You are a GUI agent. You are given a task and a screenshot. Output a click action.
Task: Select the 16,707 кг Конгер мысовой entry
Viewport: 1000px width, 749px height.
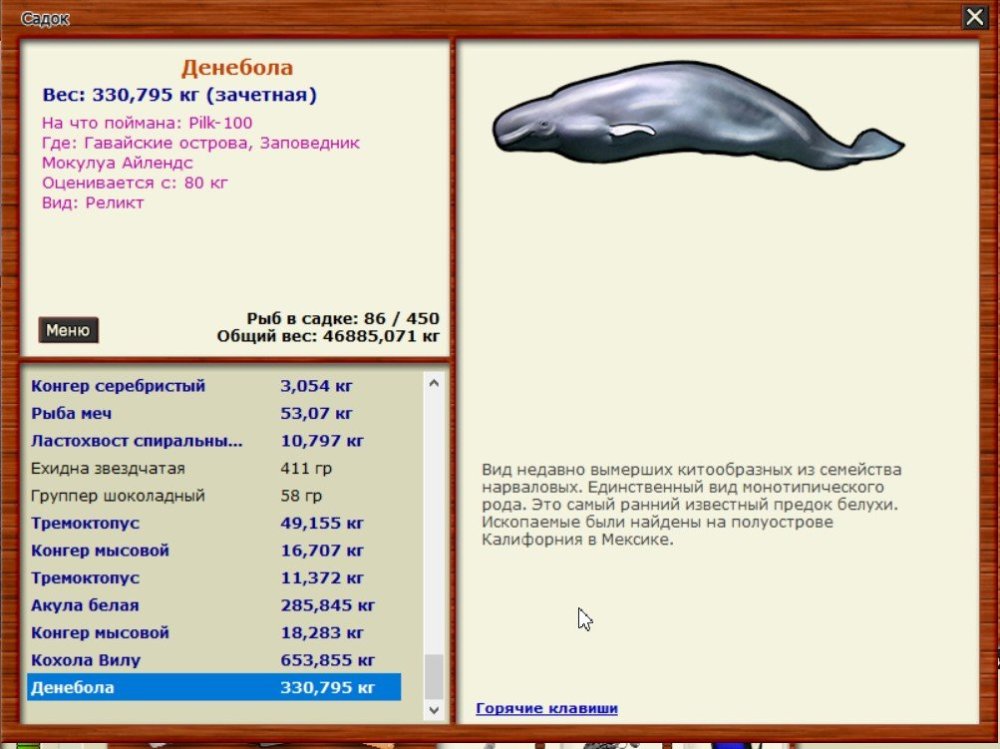click(x=214, y=551)
